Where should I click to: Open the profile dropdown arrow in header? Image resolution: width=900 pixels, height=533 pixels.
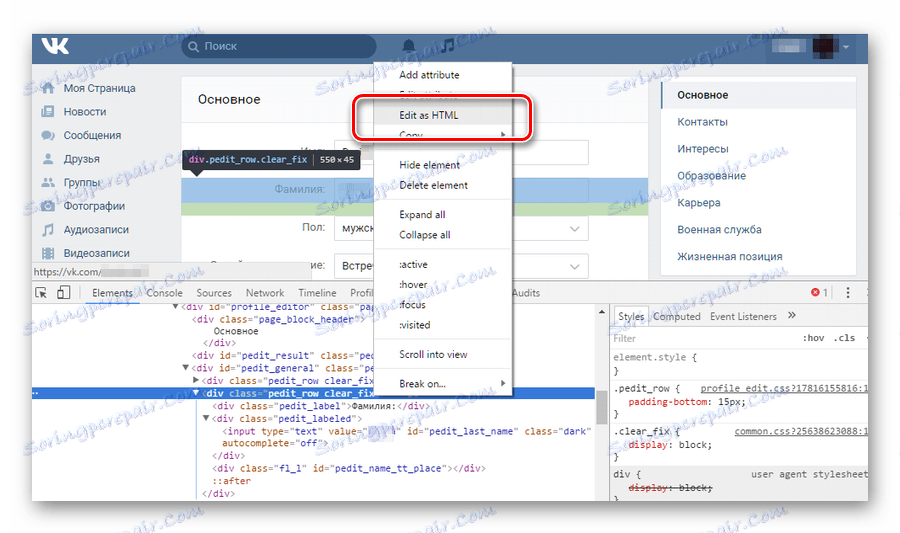point(846,47)
